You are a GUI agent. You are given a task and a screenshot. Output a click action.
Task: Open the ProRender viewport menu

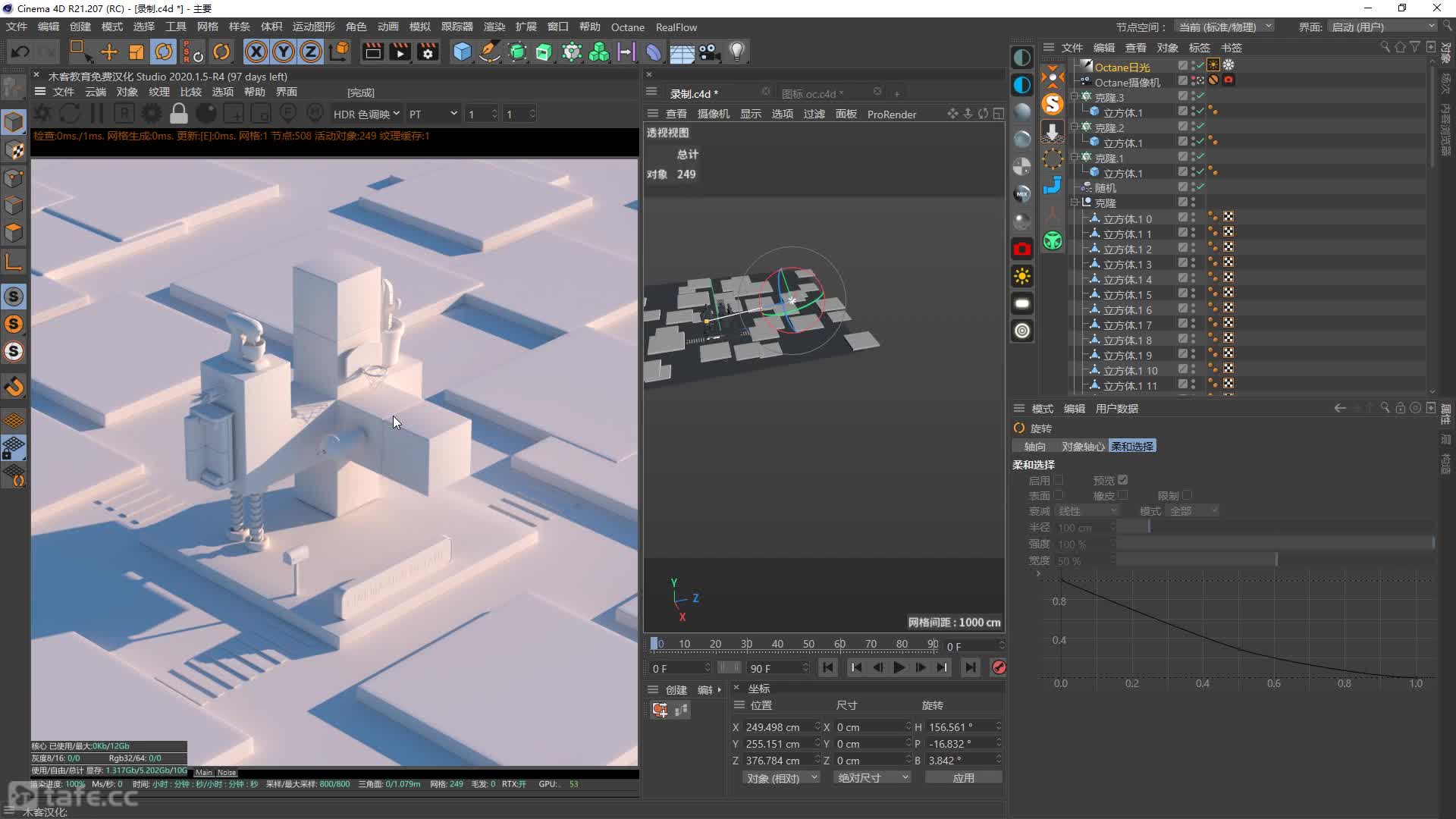coord(892,115)
